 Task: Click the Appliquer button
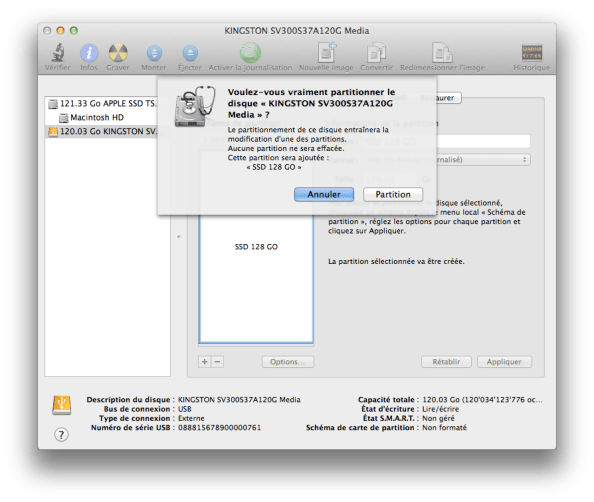tap(504, 362)
